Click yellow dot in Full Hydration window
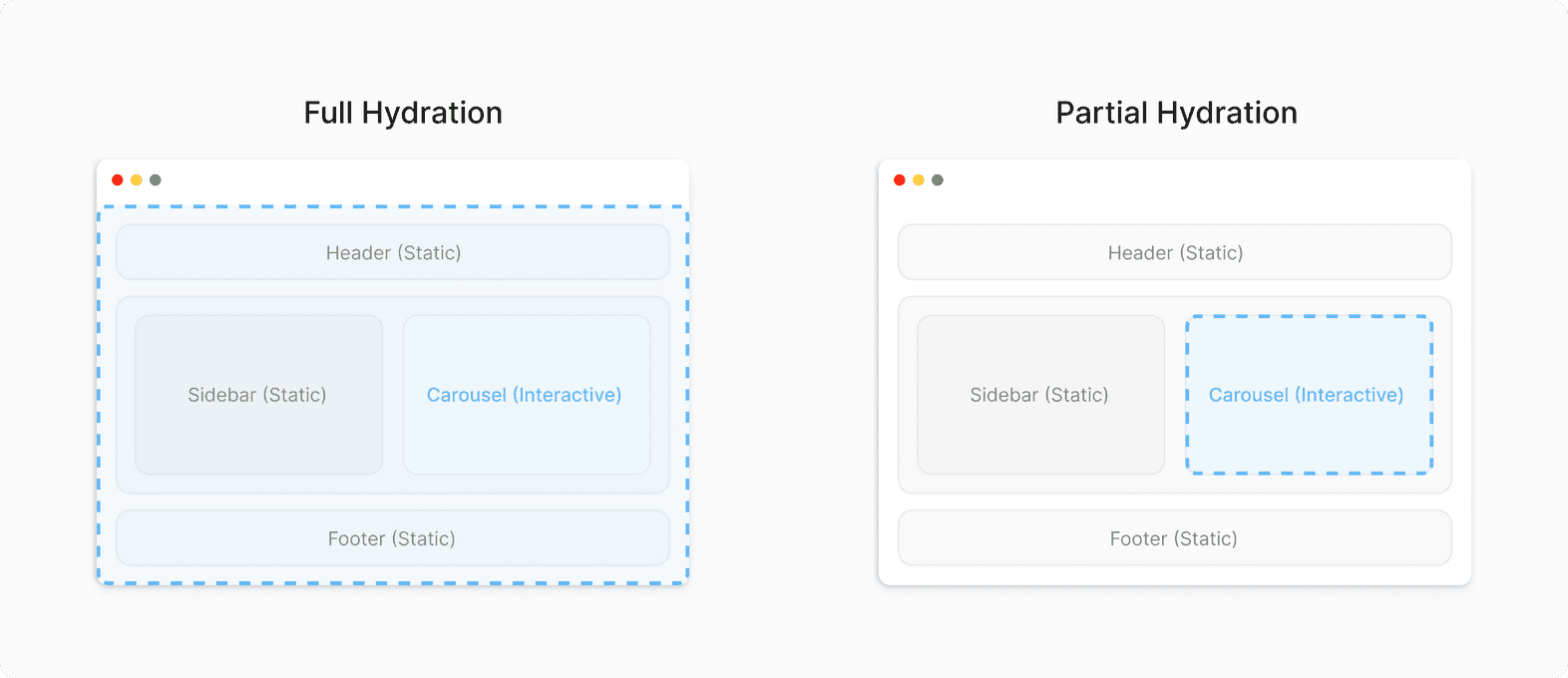1568x678 pixels. 137,180
